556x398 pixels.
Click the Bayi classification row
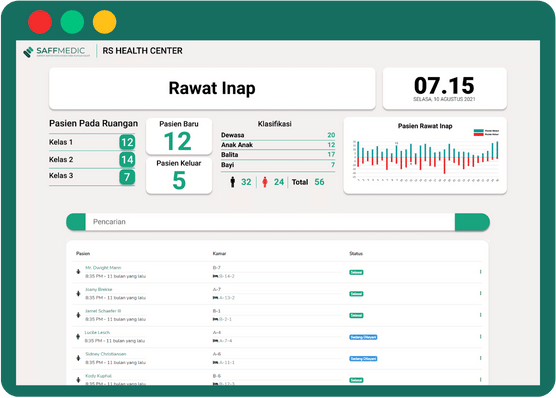pyautogui.click(x=278, y=165)
